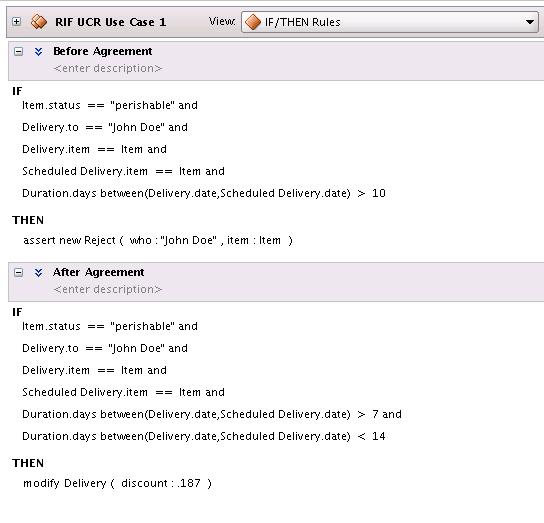Click the orange diamond icon in View box

253,22
